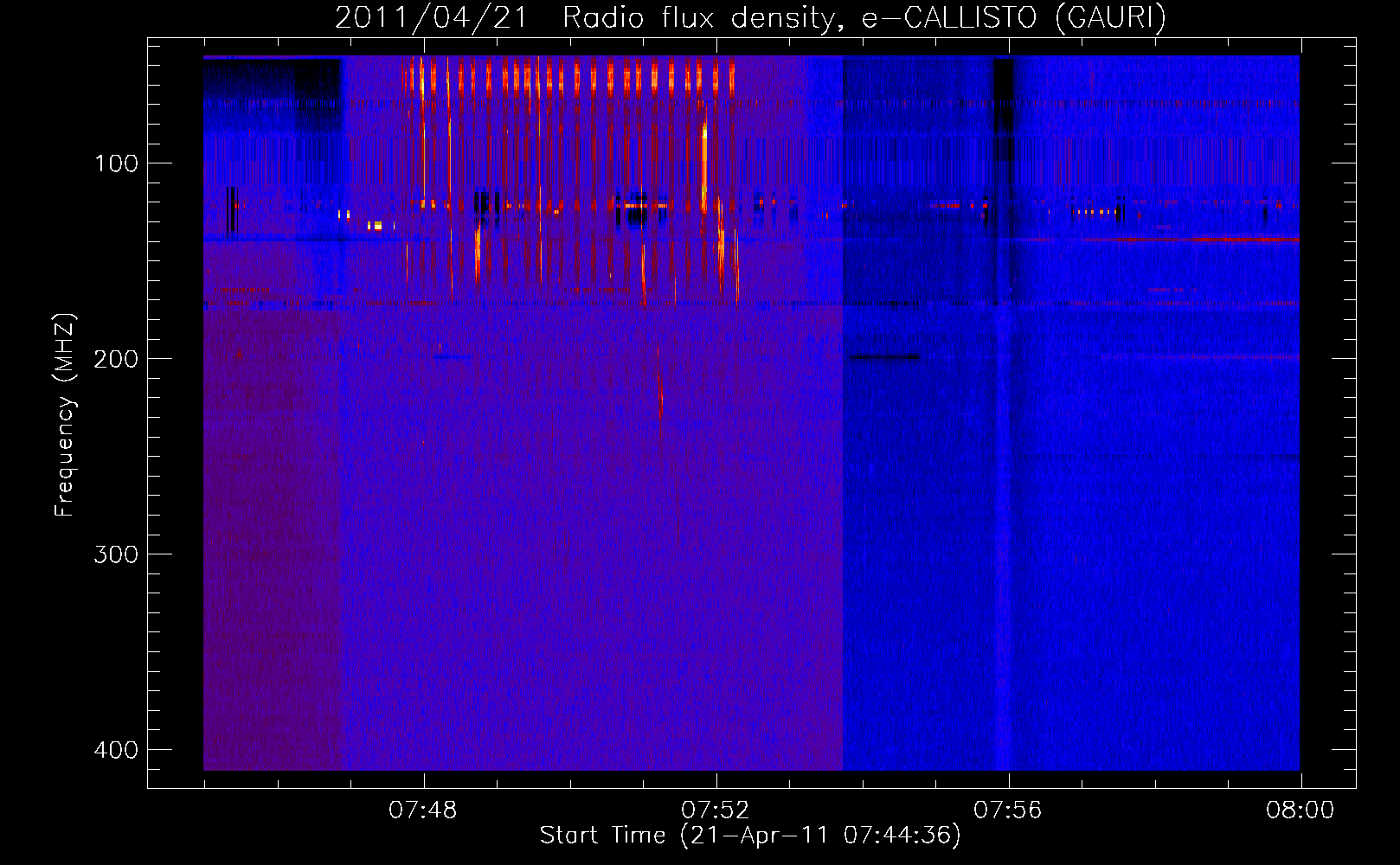Click the 'Start Time (21-Apr-11 07:44:36)' label
This screenshot has width=1400, height=865.
click(750, 836)
